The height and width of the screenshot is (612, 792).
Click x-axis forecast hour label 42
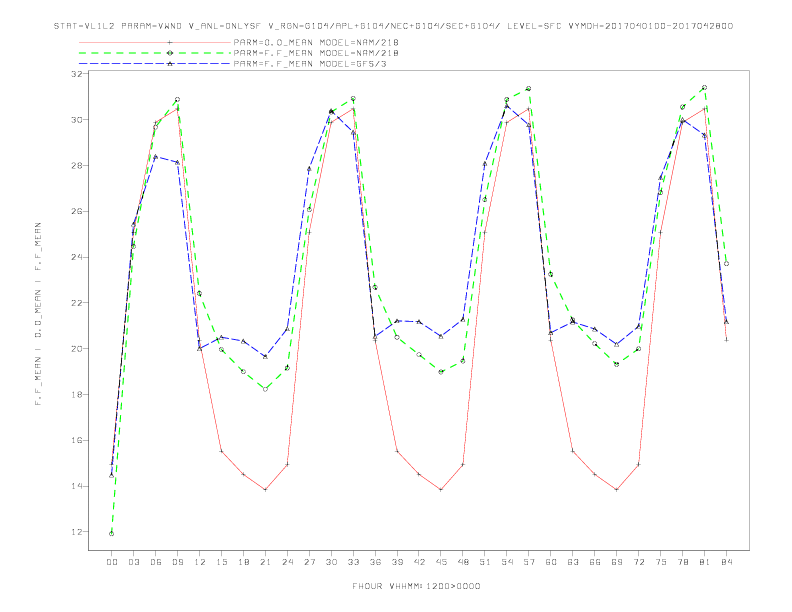(419, 562)
